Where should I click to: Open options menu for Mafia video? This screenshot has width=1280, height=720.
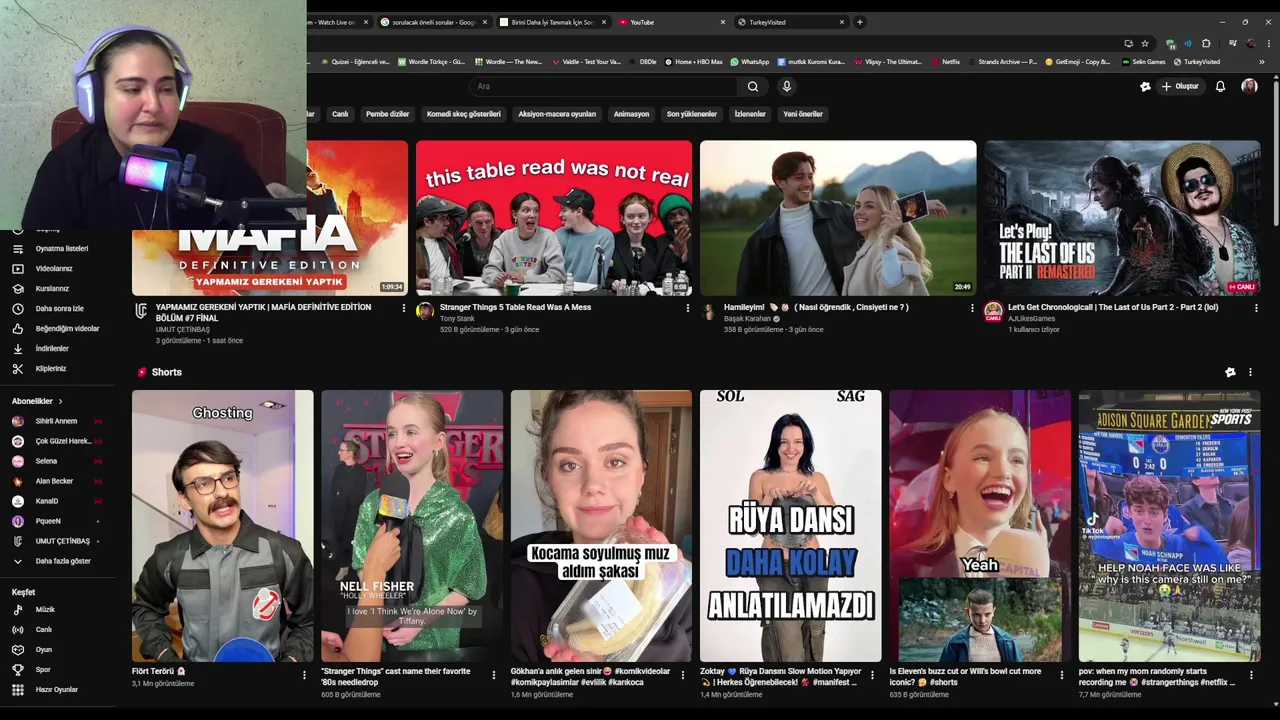(404, 308)
